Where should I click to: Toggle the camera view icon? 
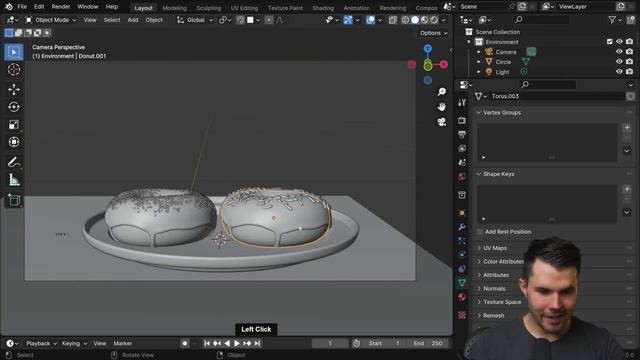pos(441,122)
